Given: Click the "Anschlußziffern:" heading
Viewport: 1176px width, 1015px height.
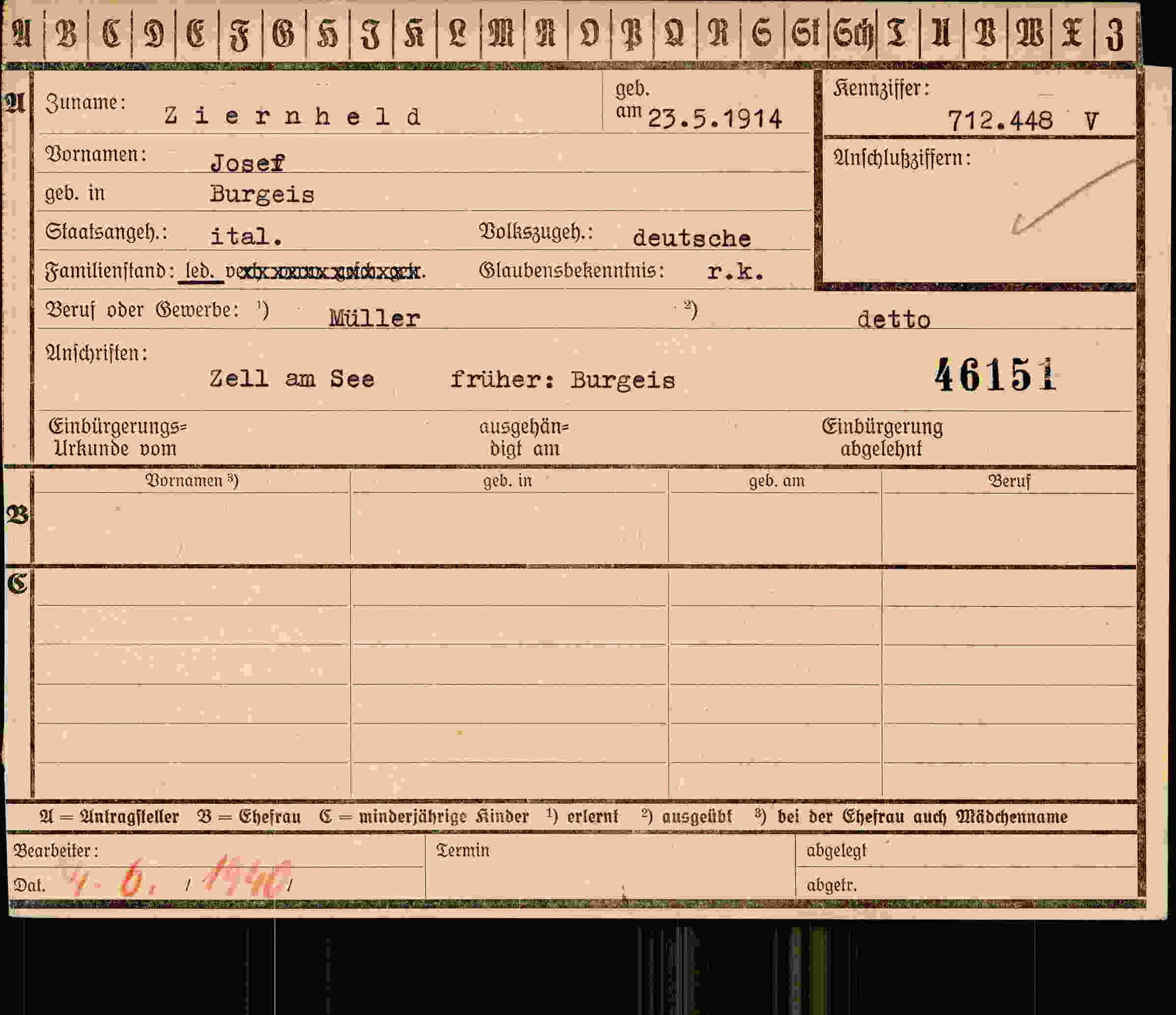Looking at the screenshot, I should click(902, 158).
